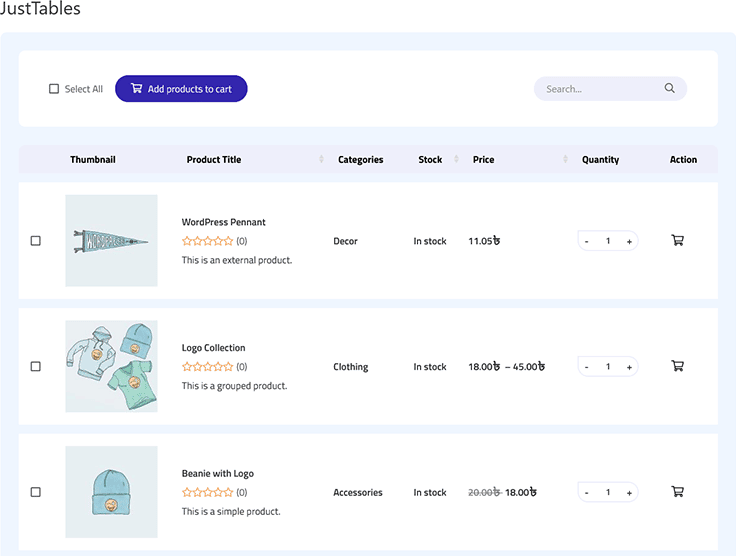Open the Beanie with Logo thumbnail image

tap(111, 492)
